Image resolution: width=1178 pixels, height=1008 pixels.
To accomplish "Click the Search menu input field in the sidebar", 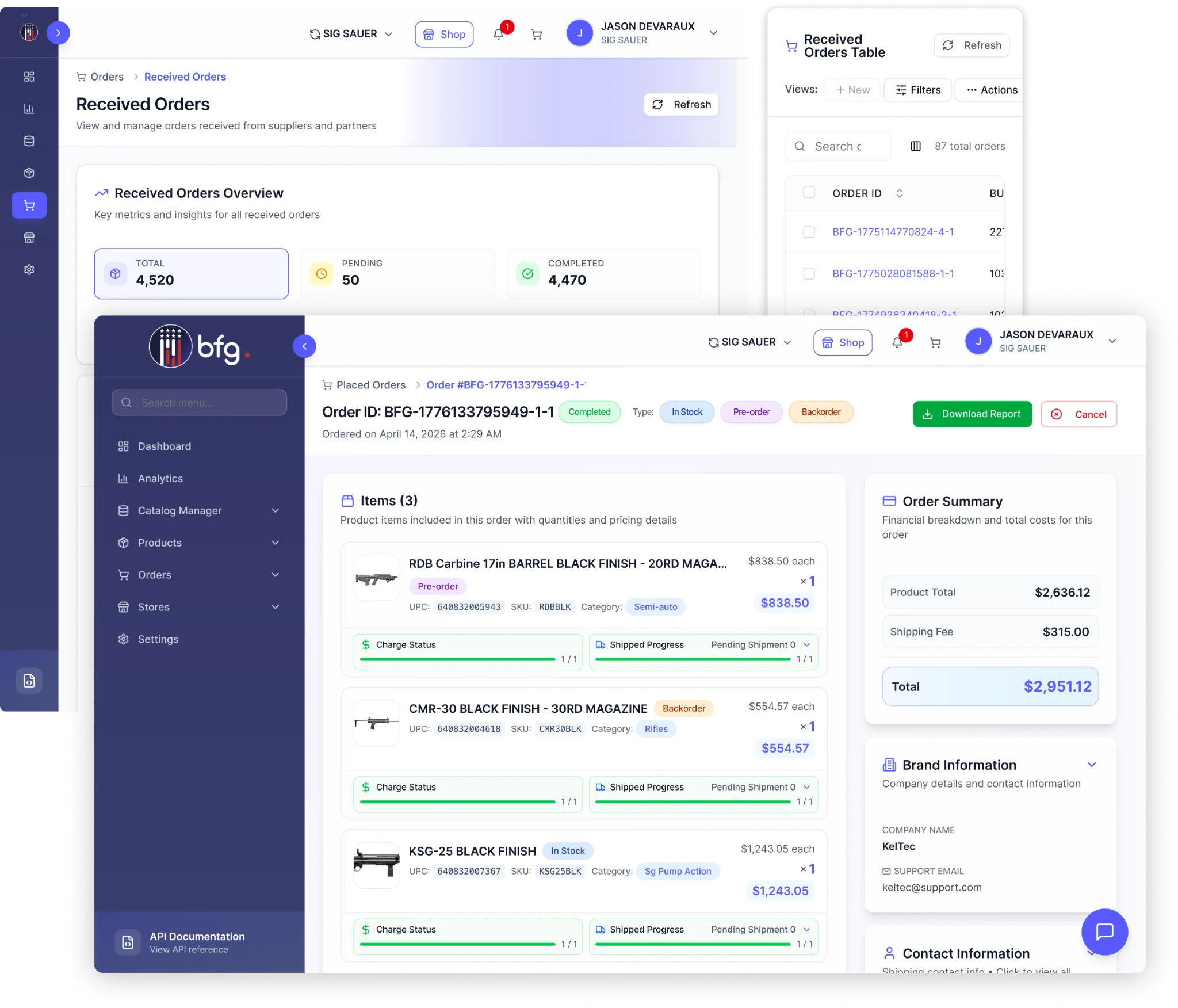I will 199,402.
